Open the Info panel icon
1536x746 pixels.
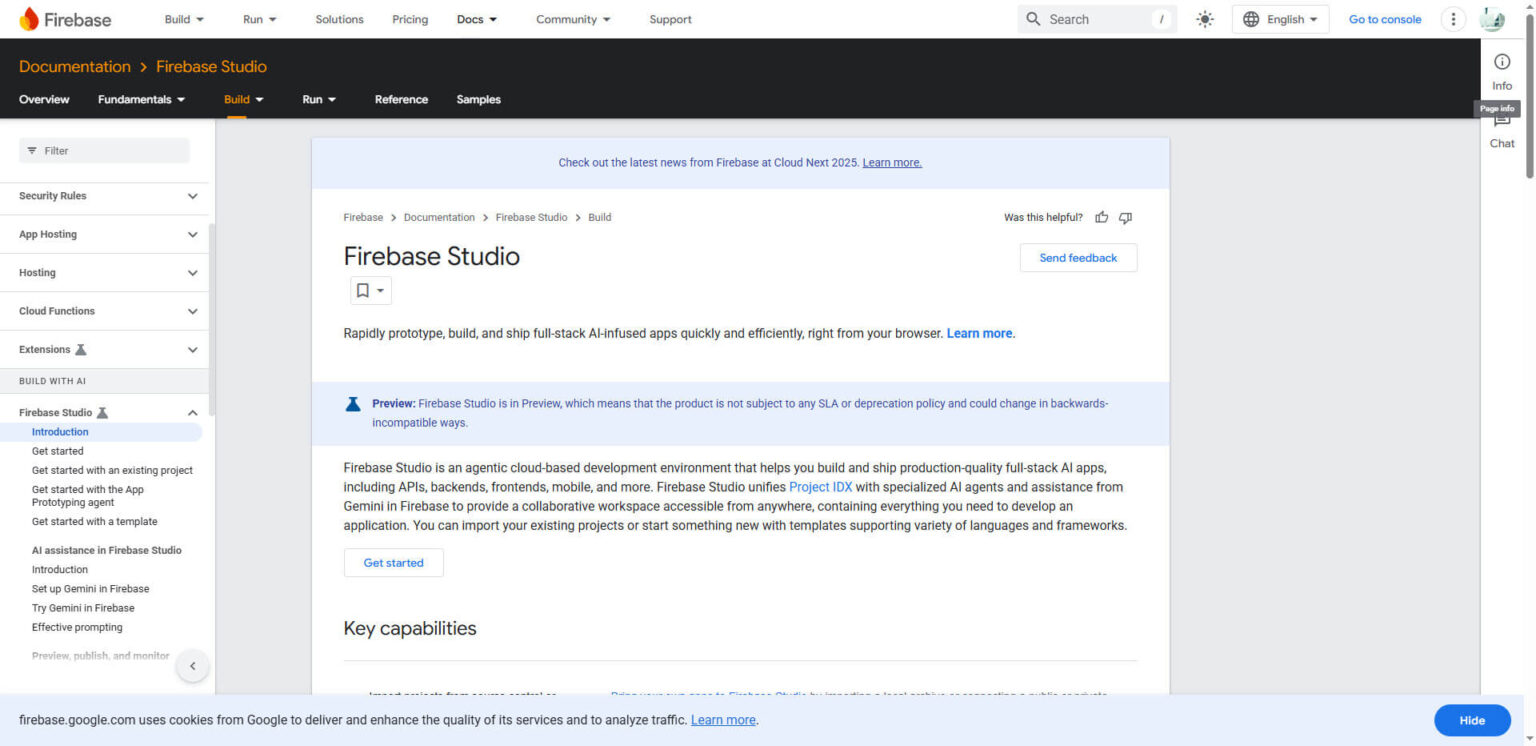pyautogui.click(x=1501, y=62)
